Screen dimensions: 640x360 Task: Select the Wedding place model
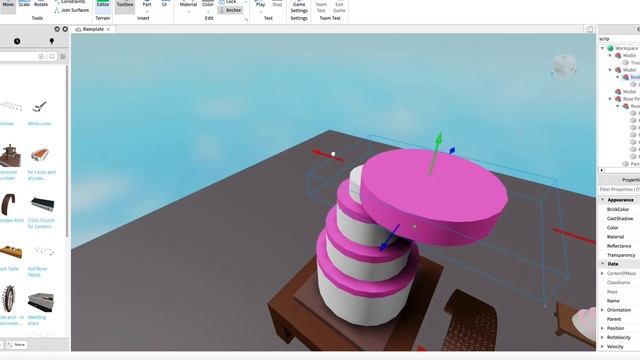(x=40, y=308)
